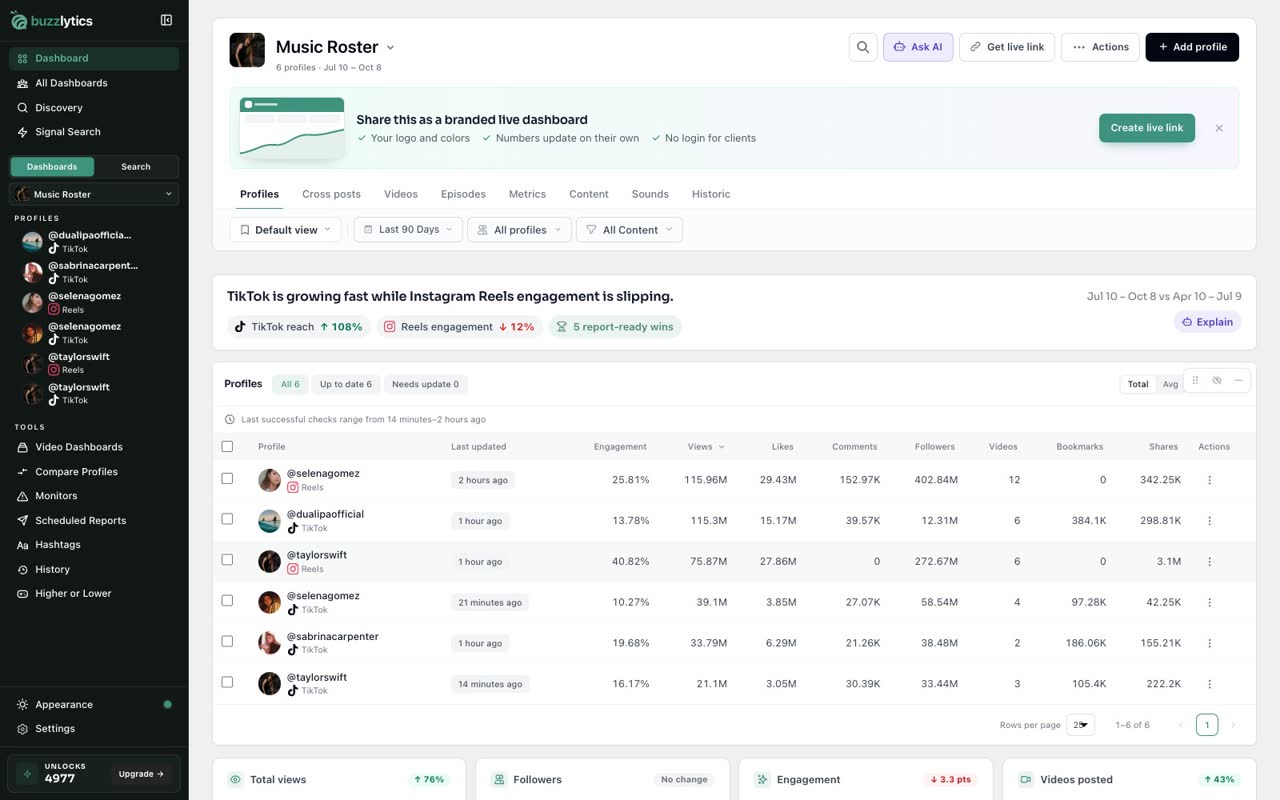1280x800 pixels.
Task: Open Signal Search in sidebar
Action: (94, 132)
